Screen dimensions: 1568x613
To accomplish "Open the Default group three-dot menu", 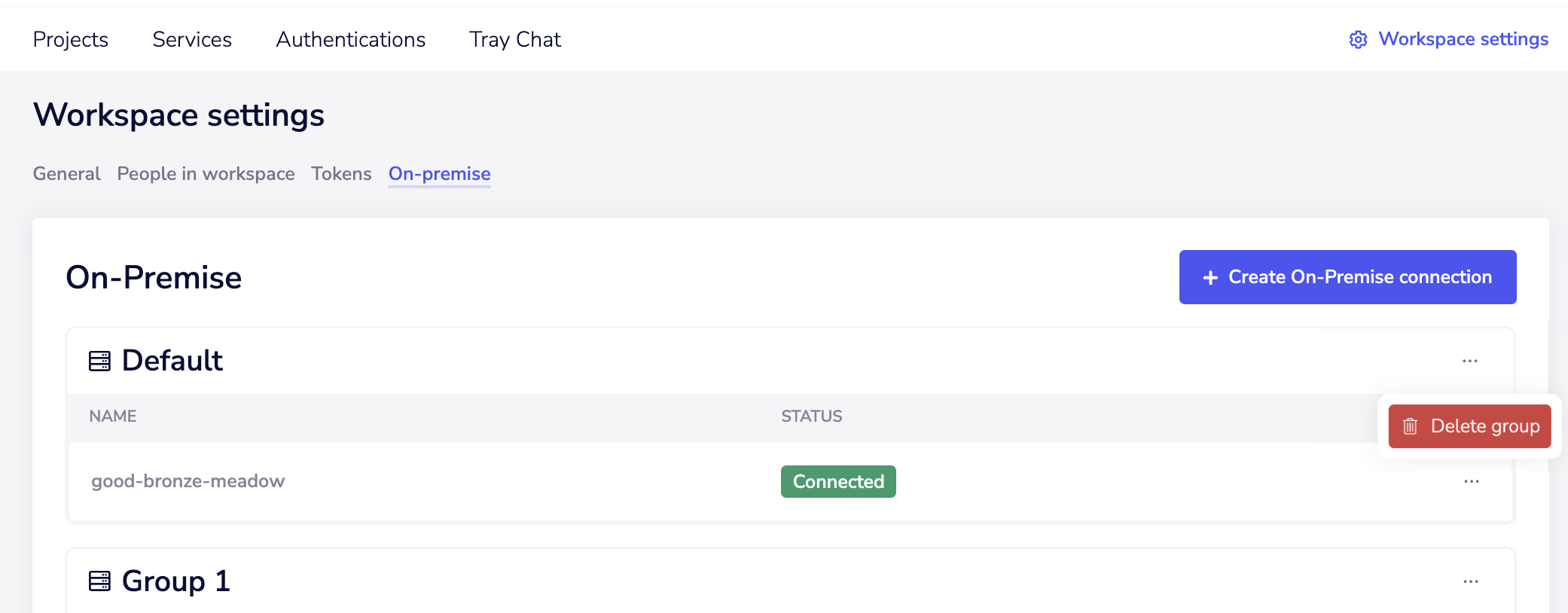I will (x=1469, y=361).
